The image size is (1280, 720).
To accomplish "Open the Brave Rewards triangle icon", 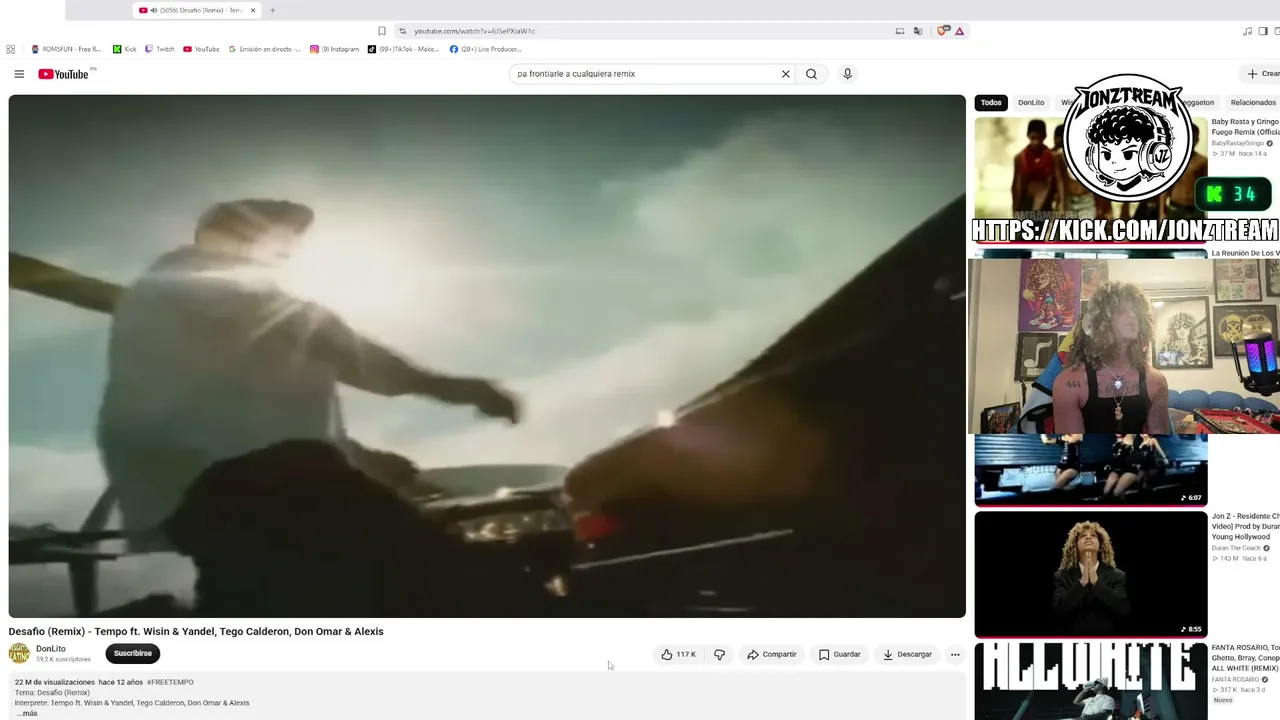I will click(x=959, y=31).
